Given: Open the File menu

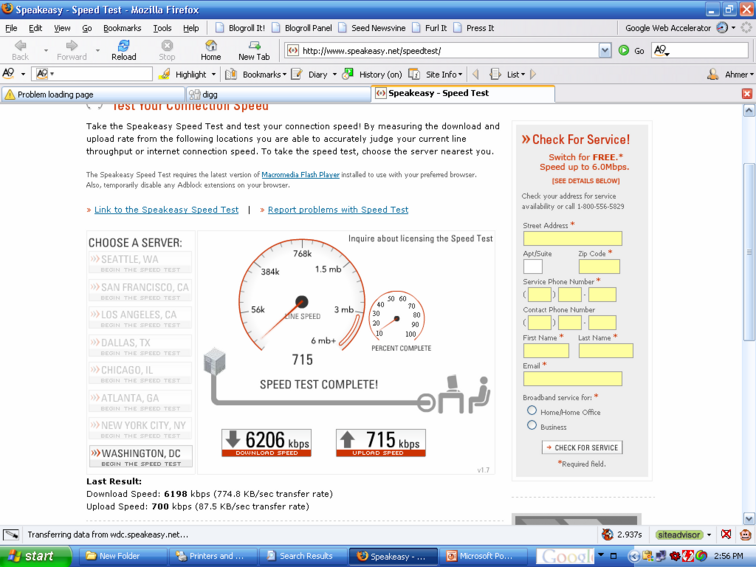Looking at the screenshot, I should click(x=11, y=28).
